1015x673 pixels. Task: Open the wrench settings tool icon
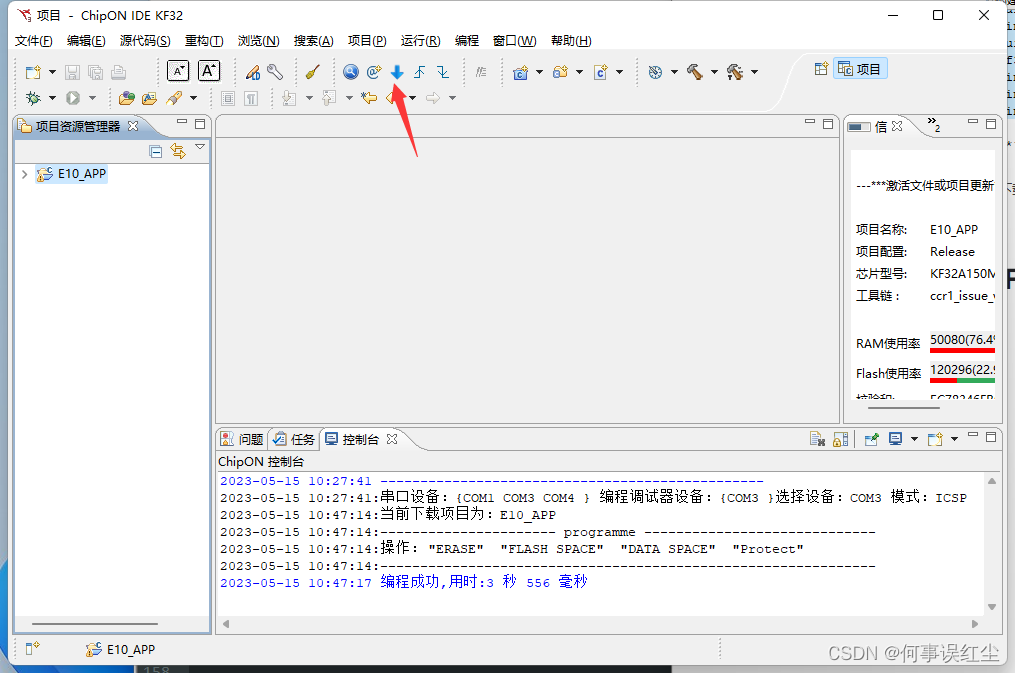coord(275,72)
